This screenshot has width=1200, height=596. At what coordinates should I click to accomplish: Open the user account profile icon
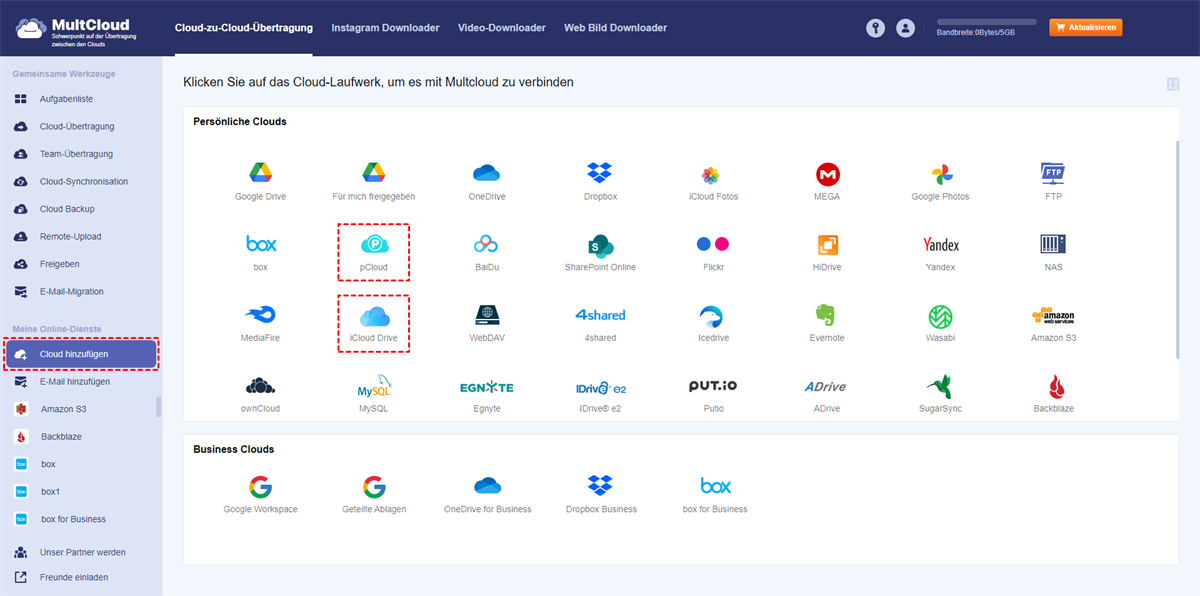tap(906, 29)
